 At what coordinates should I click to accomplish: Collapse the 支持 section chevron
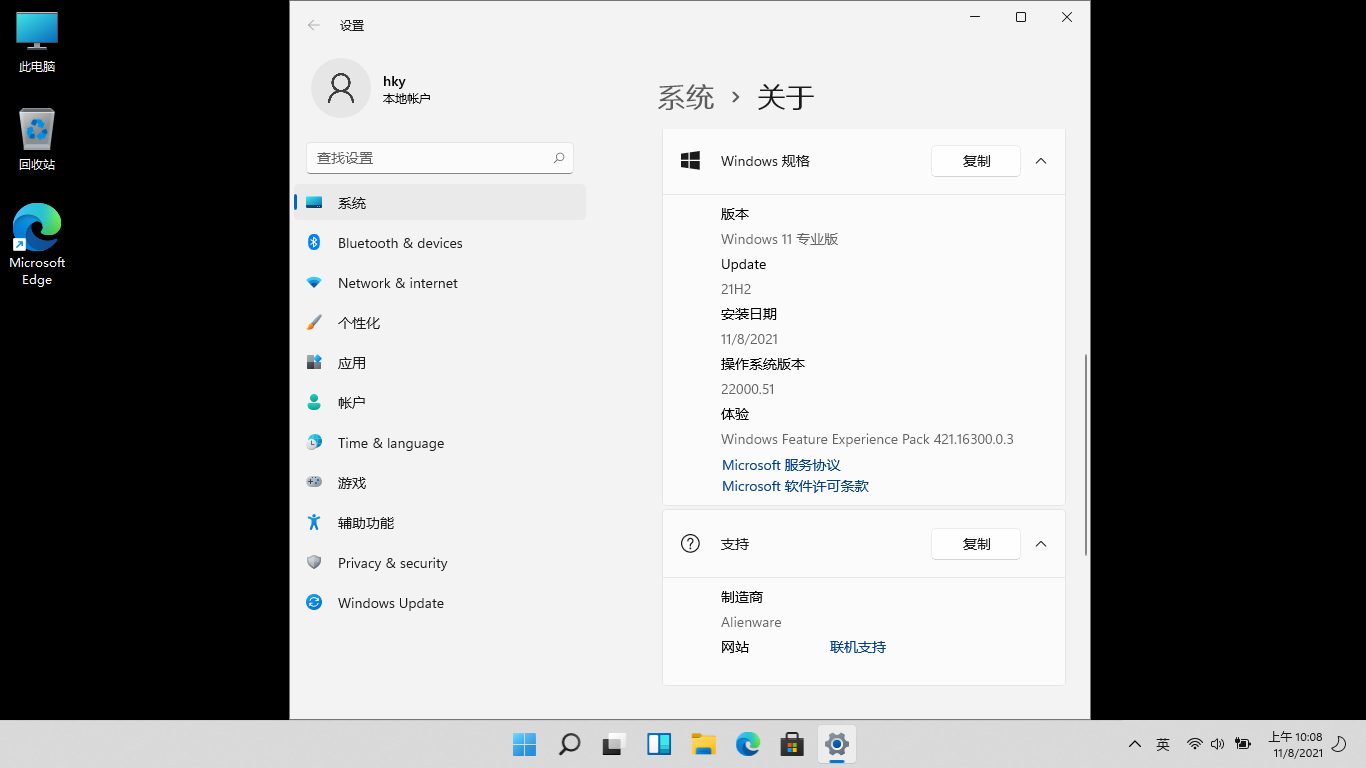(x=1041, y=544)
